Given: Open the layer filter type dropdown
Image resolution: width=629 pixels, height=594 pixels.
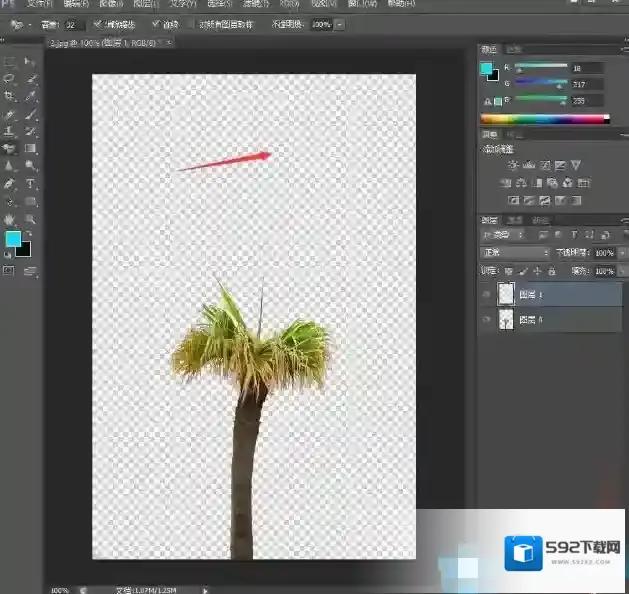Looking at the screenshot, I should [x=503, y=235].
